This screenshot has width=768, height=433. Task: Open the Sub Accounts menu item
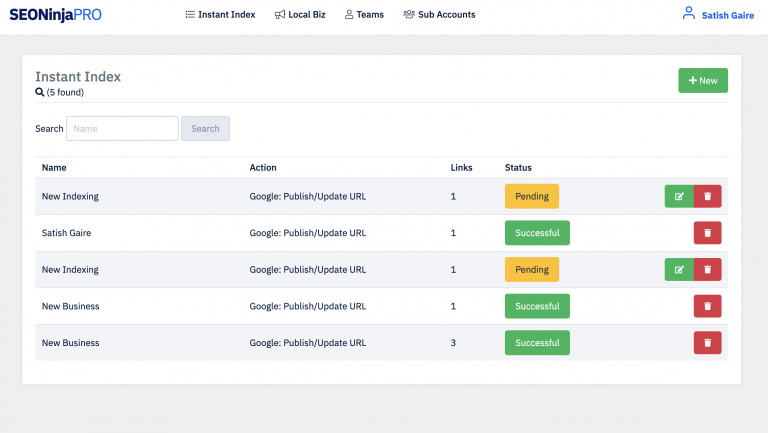(439, 15)
